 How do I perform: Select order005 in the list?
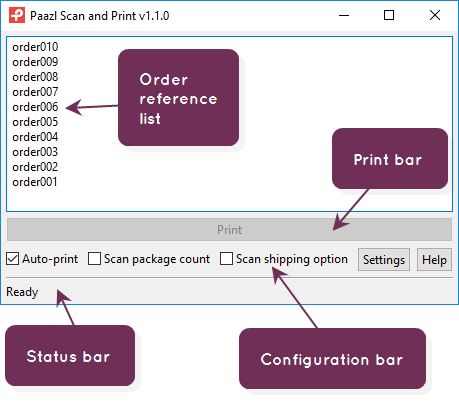click(35, 122)
